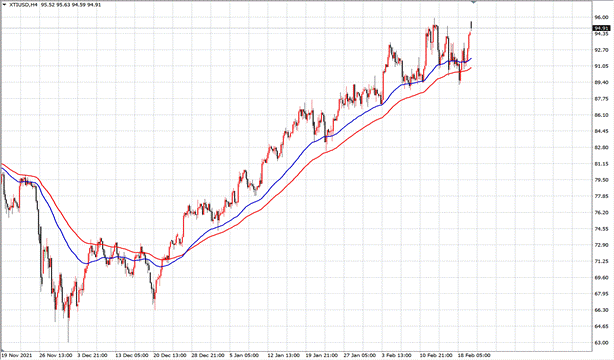Click the 27 Jan 05:00 time label
Viewport: 614px width, 360px height.
pyautogui.click(x=359, y=355)
